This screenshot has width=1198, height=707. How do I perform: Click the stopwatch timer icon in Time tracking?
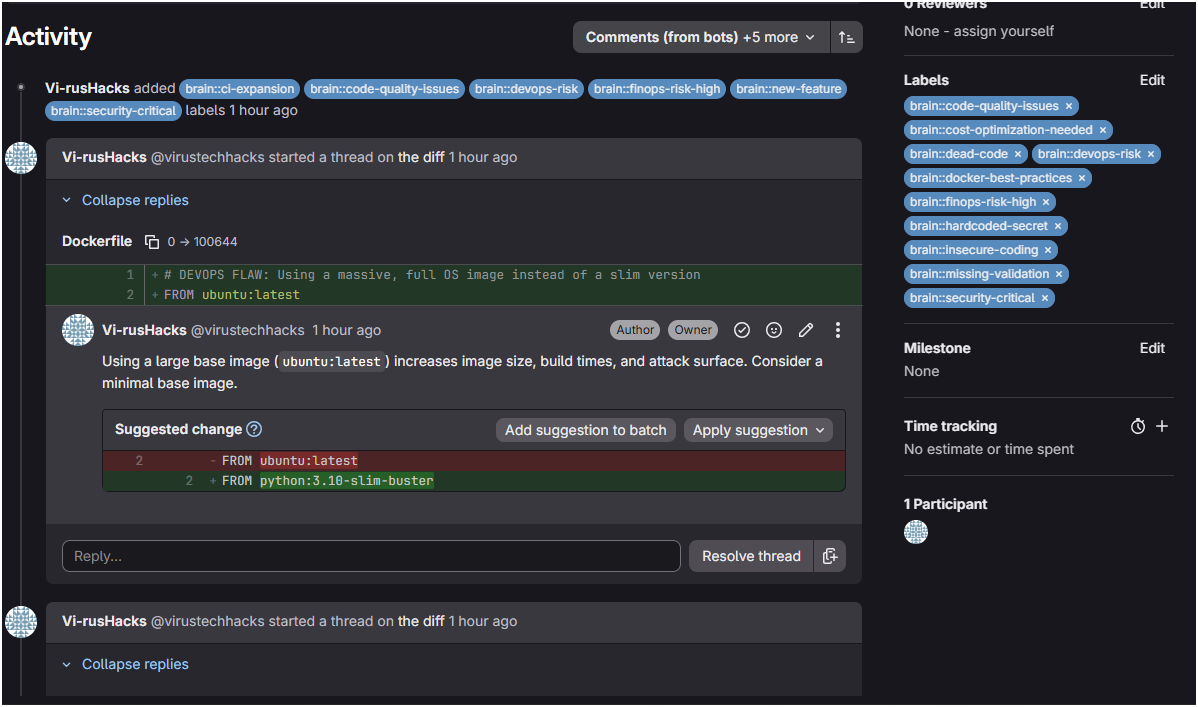click(1138, 426)
